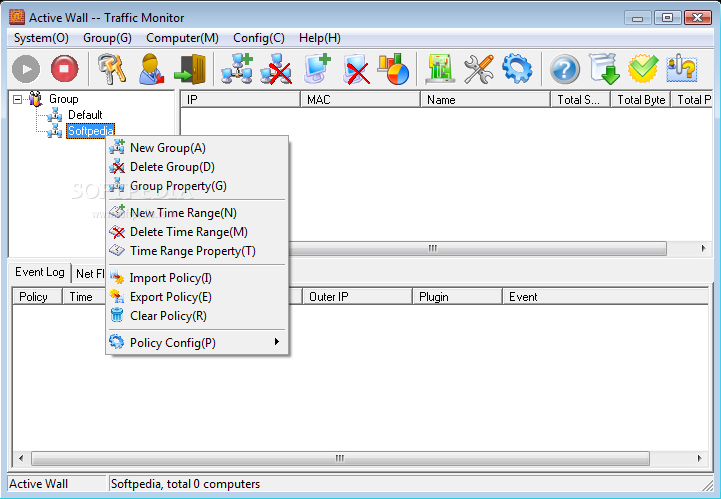Image resolution: width=721 pixels, height=499 pixels.
Task: Open the keys password toolbar icon
Action: [x=112, y=69]
